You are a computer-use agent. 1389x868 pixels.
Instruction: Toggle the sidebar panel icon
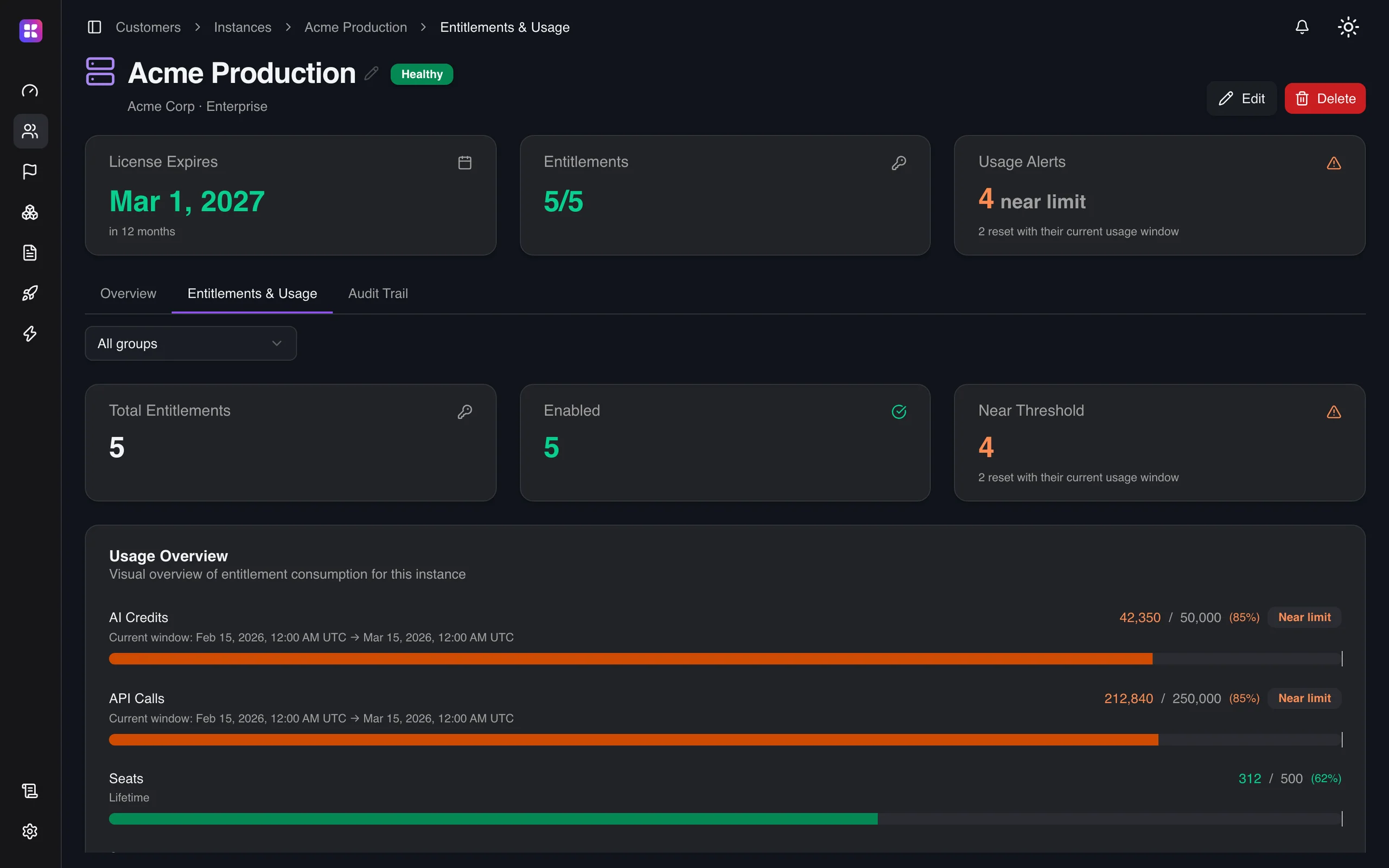[94, 27]
